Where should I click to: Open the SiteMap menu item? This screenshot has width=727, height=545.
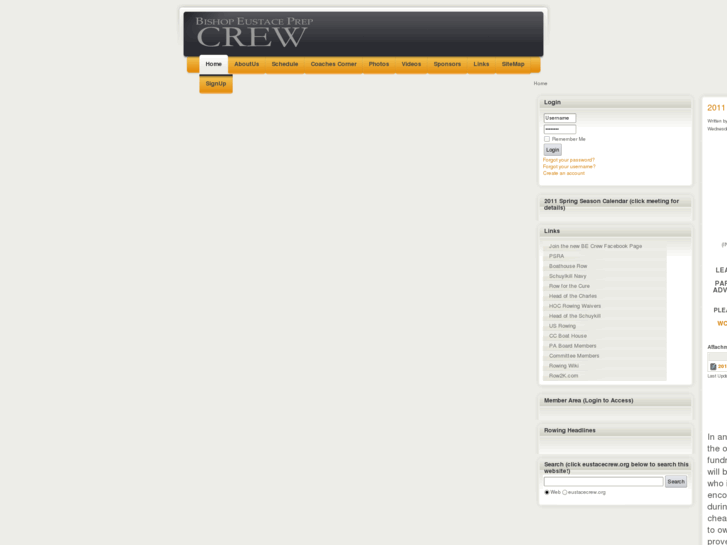[513, 64]
